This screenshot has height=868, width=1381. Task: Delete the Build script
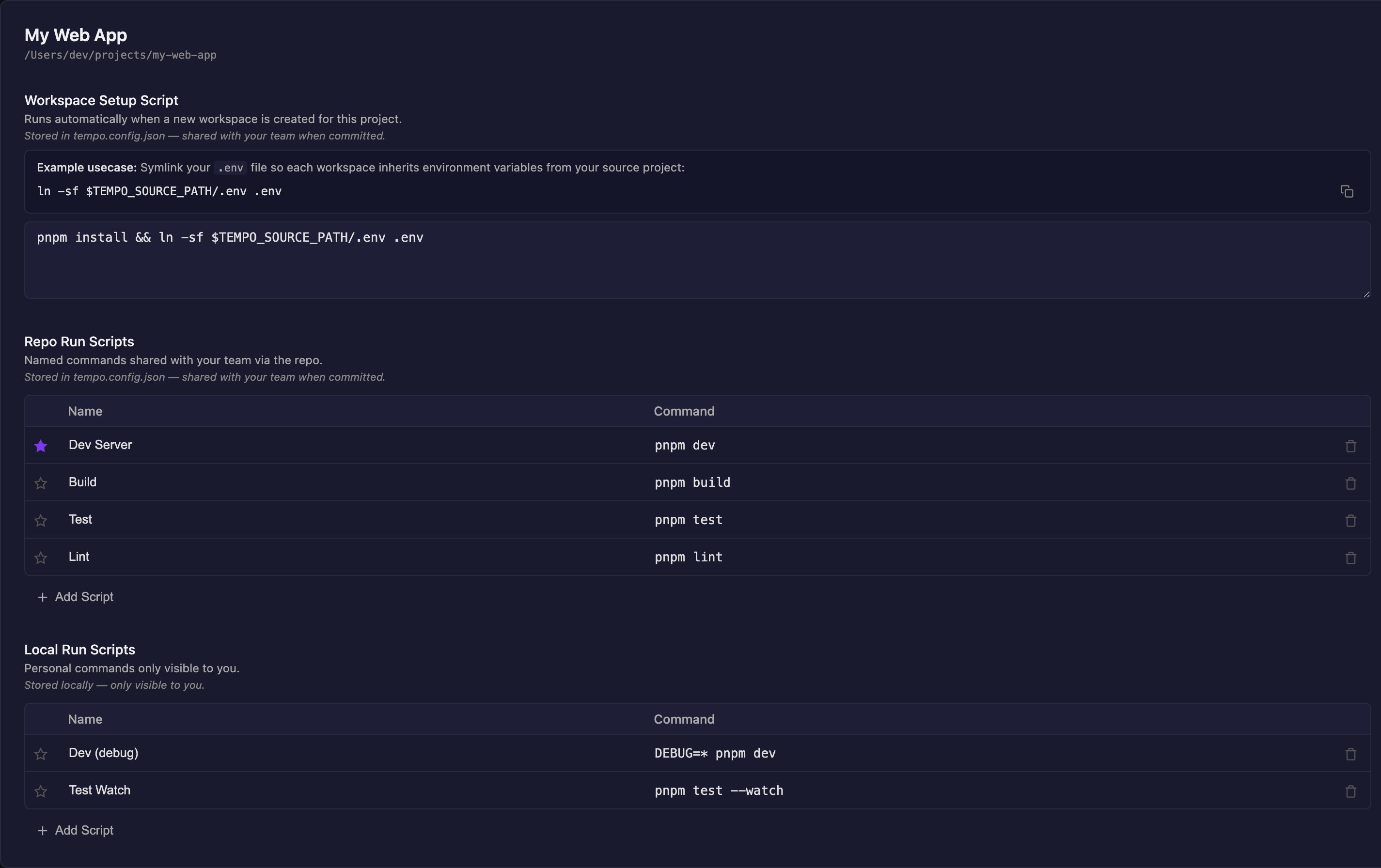[1350, 483]
